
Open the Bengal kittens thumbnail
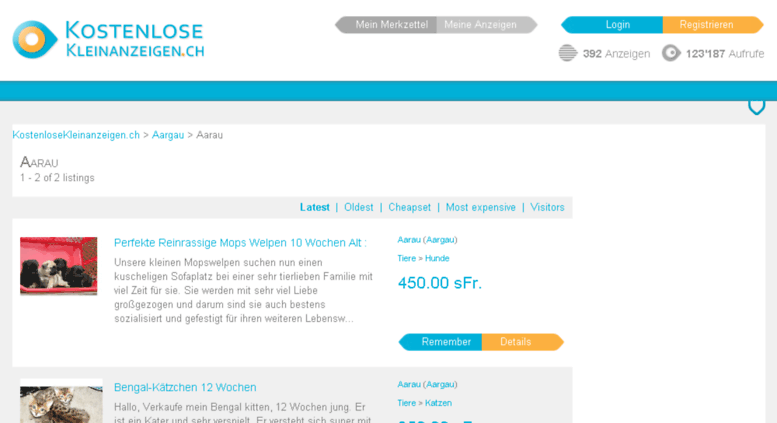click(61, 402)
